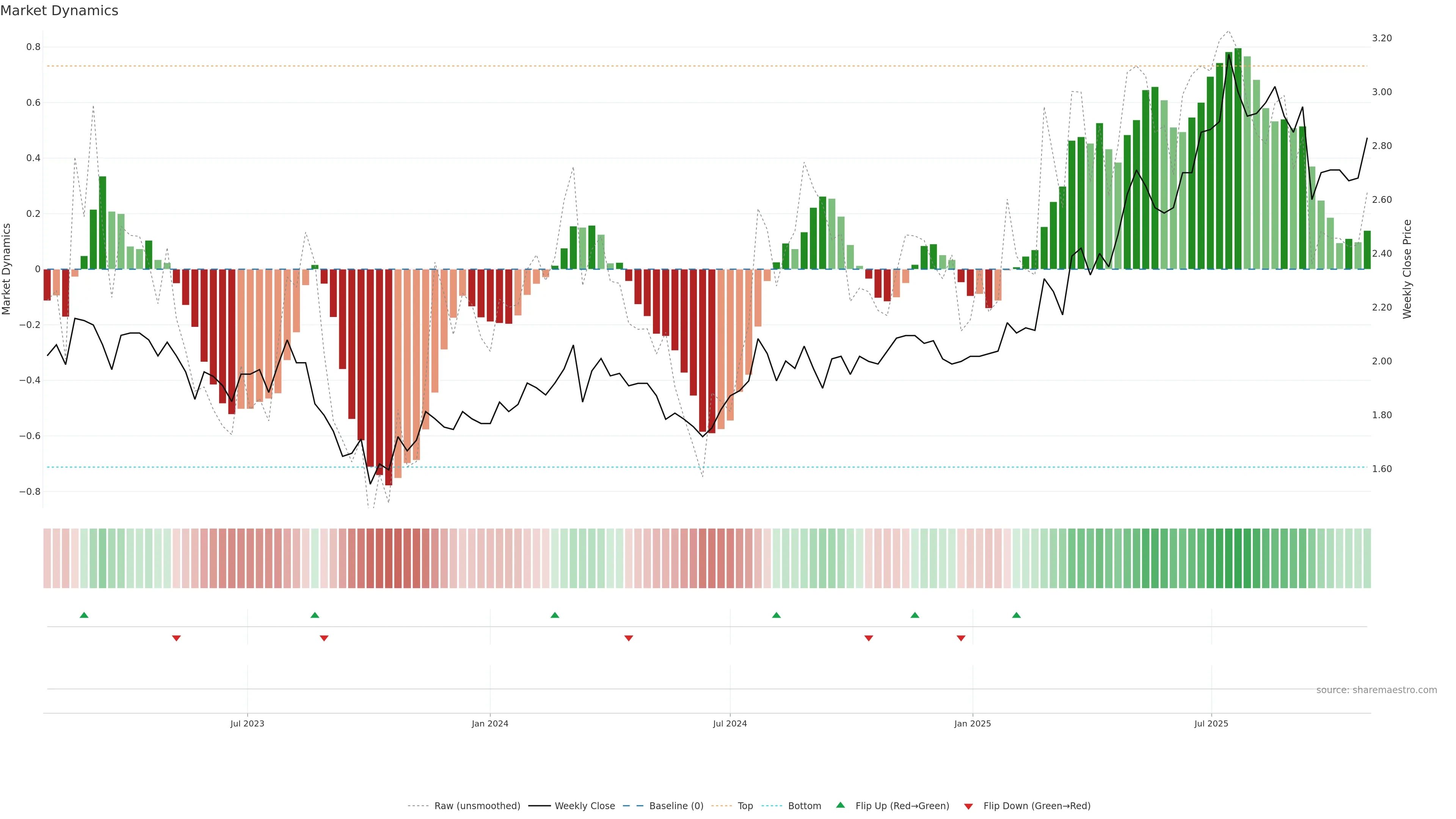
Task: Click the Market Dynamics chart title
Action: 60,11
